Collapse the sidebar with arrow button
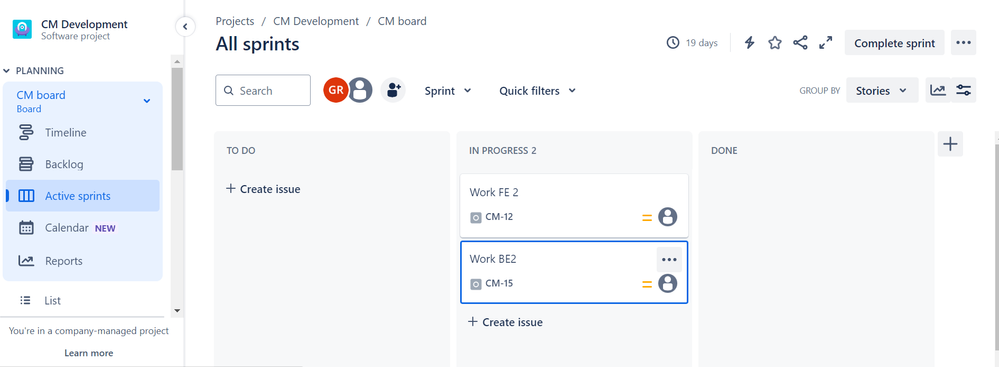 tap(185, 27)
